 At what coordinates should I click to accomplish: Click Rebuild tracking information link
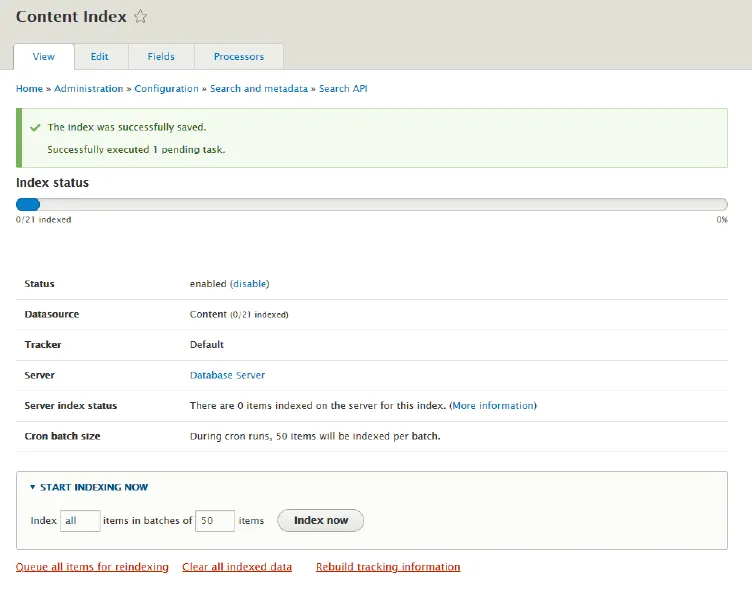coord(388,567)
